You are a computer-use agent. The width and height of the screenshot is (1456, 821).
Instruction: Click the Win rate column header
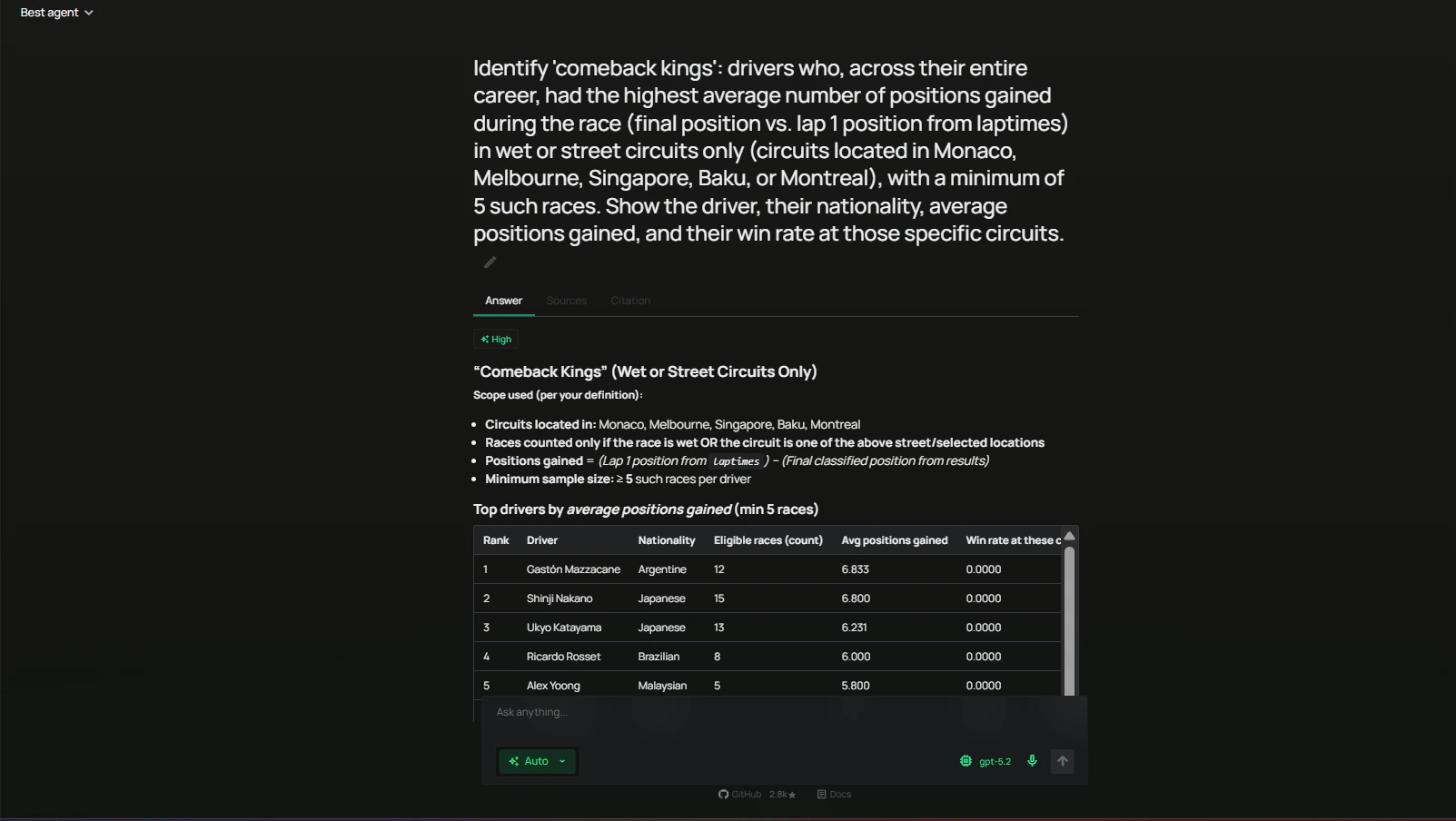(1013, 540)
